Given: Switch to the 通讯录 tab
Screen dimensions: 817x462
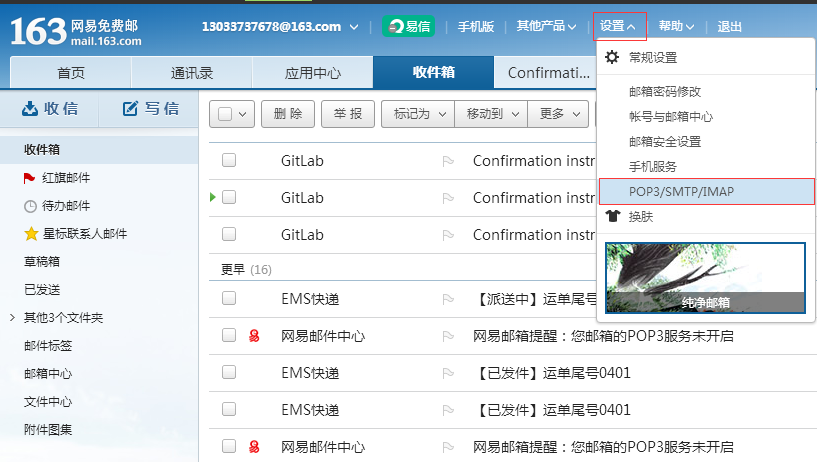Looking at the screenshot, I should [192, 72].
